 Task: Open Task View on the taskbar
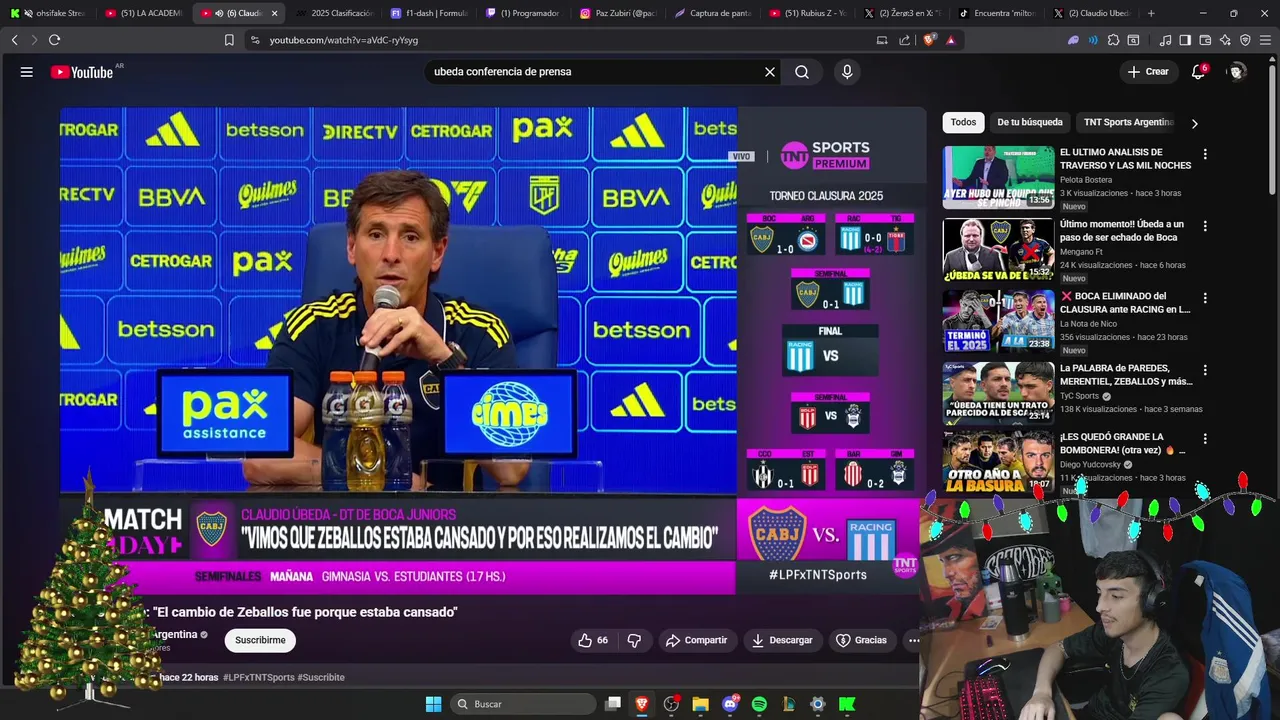[613, 704]
